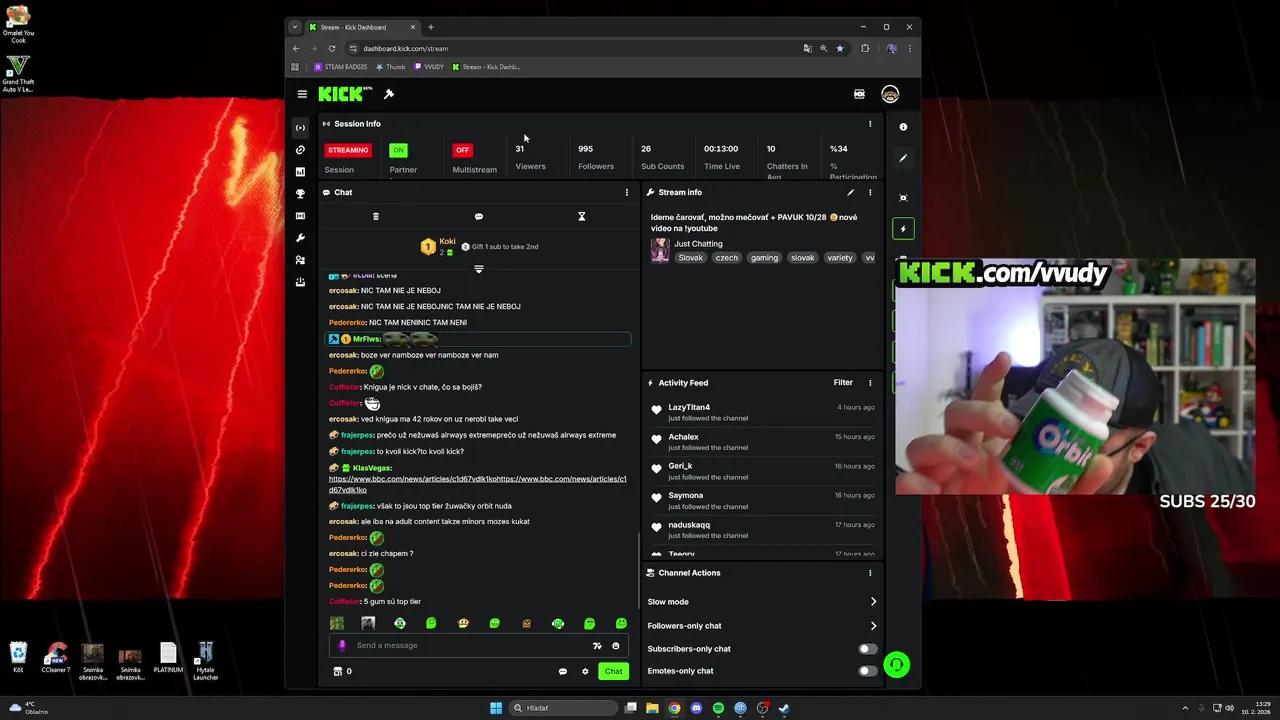Click the trash icon in Chat toolbar
This screenshot has width=1280, height=720.
pyautogui.click(x=376, y=216)
